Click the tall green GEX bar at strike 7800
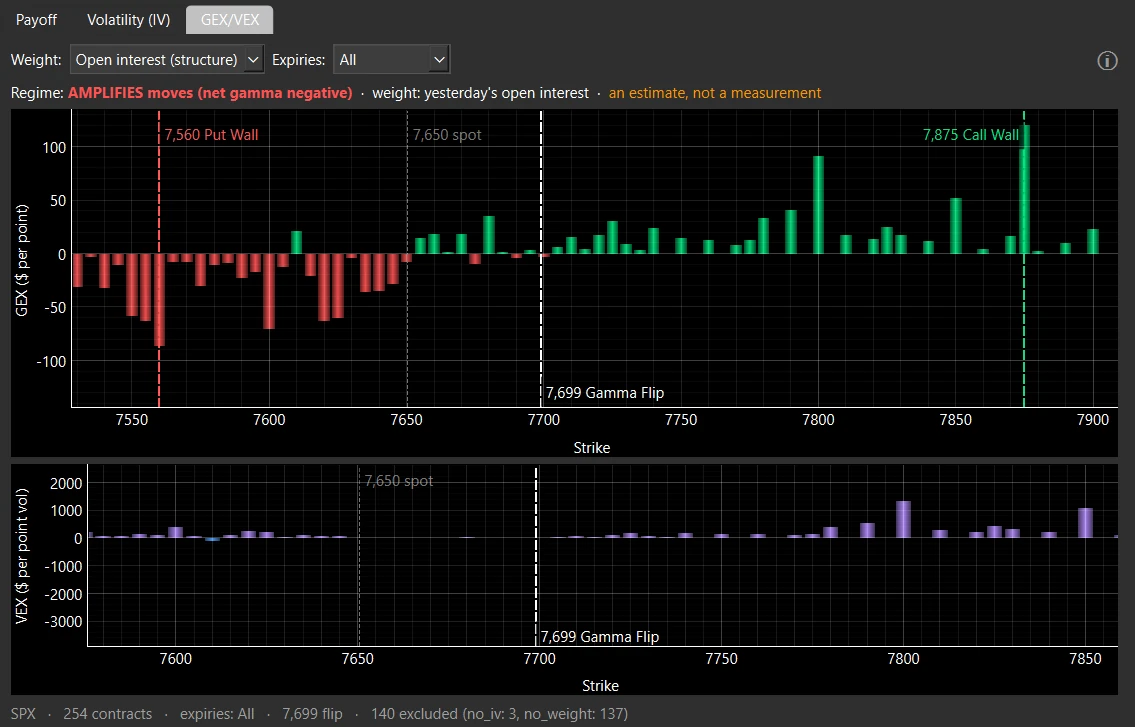The width and height of the screenshot is (1135, 727). click(x=818, y=205)
